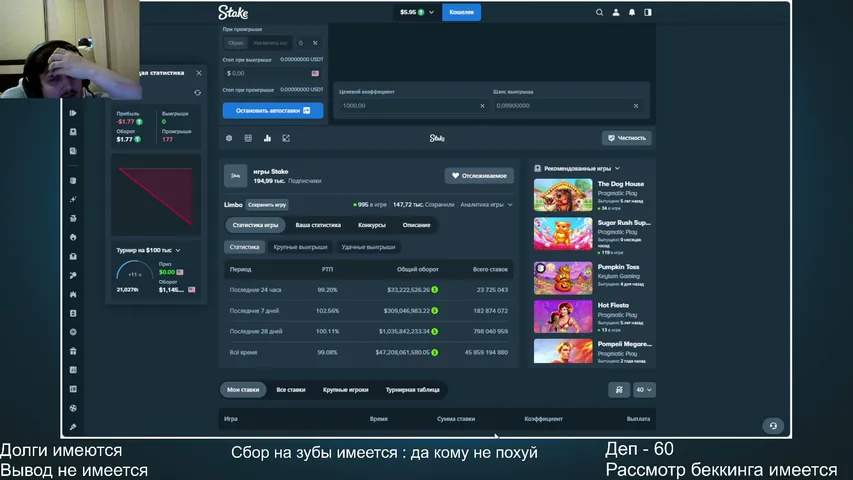The height and width of the screenshot is (480, 853).
Task: Open Pumpkin Toss game thumbnail
Action: tap(563, 278)
